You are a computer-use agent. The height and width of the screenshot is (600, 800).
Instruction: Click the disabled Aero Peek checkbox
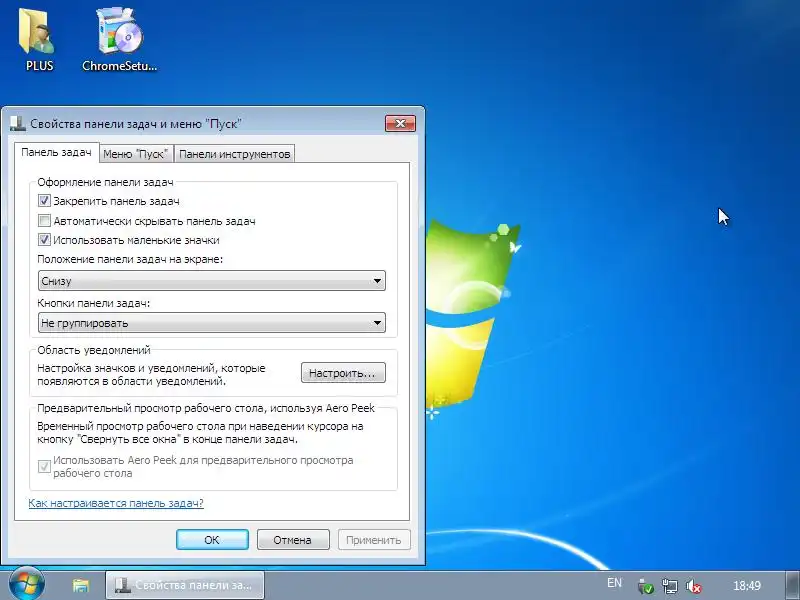[x=44, y=466]
